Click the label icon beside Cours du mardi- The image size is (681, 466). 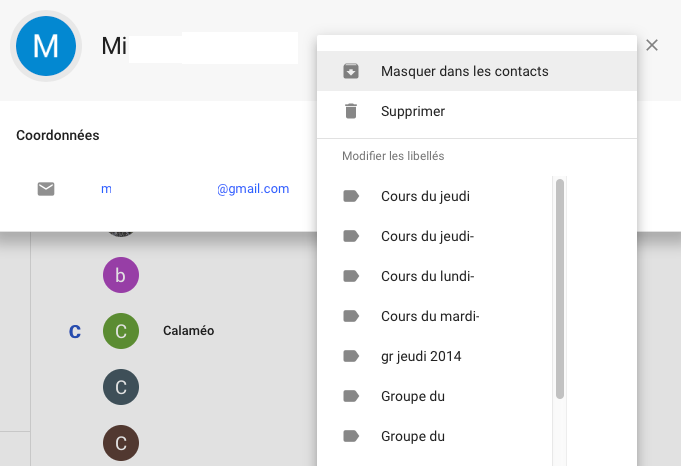pyautogui.click(x=351, y=316)
